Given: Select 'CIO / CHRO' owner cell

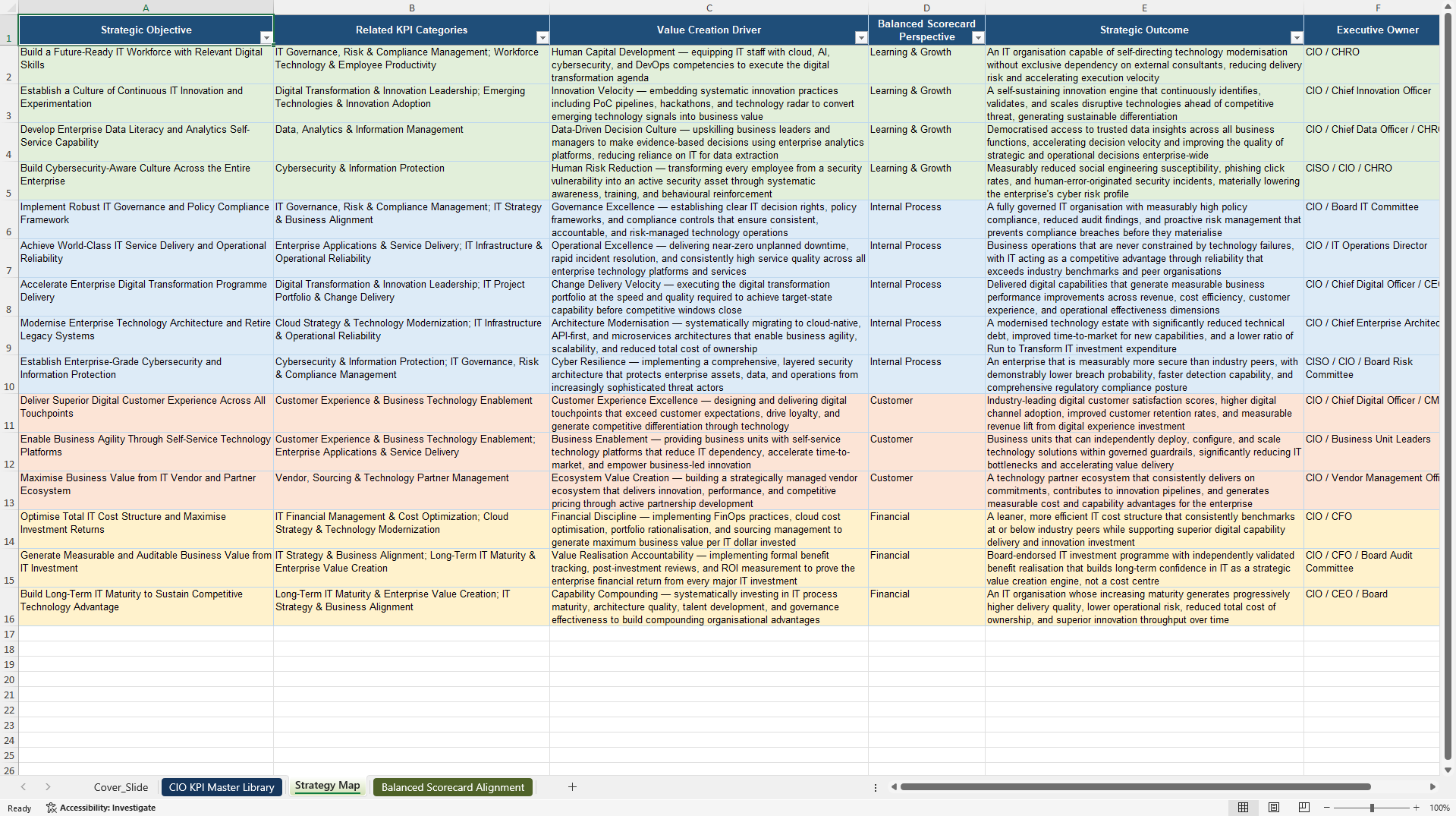Looking at the screenshot, I should pyautogui.click(x=1372, y=65).
